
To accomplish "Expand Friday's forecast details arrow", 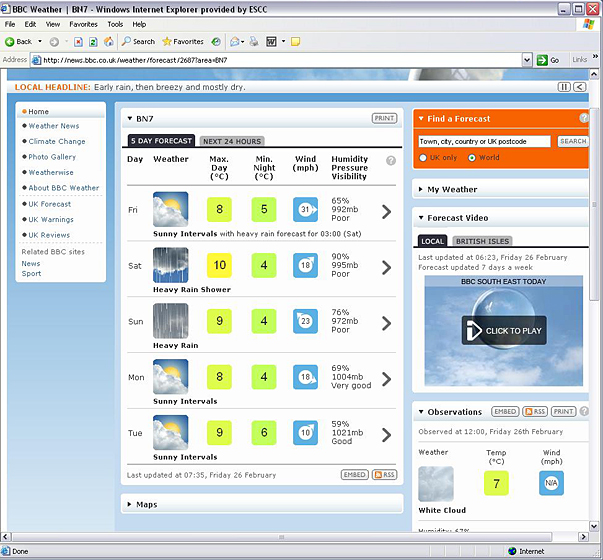I will (x=386, y=212).
